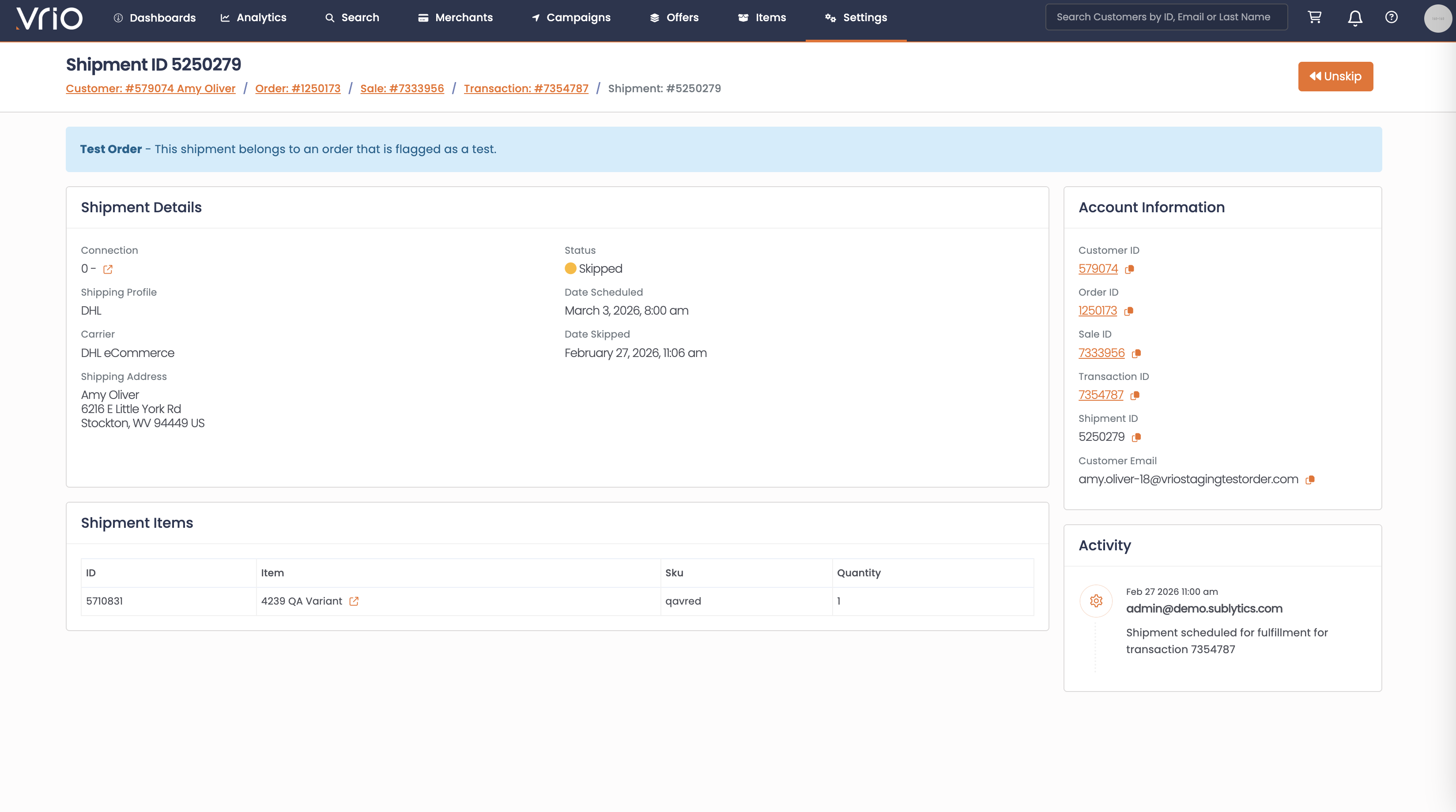
Task: Open notifications bell
Action: pos(1355,18)
